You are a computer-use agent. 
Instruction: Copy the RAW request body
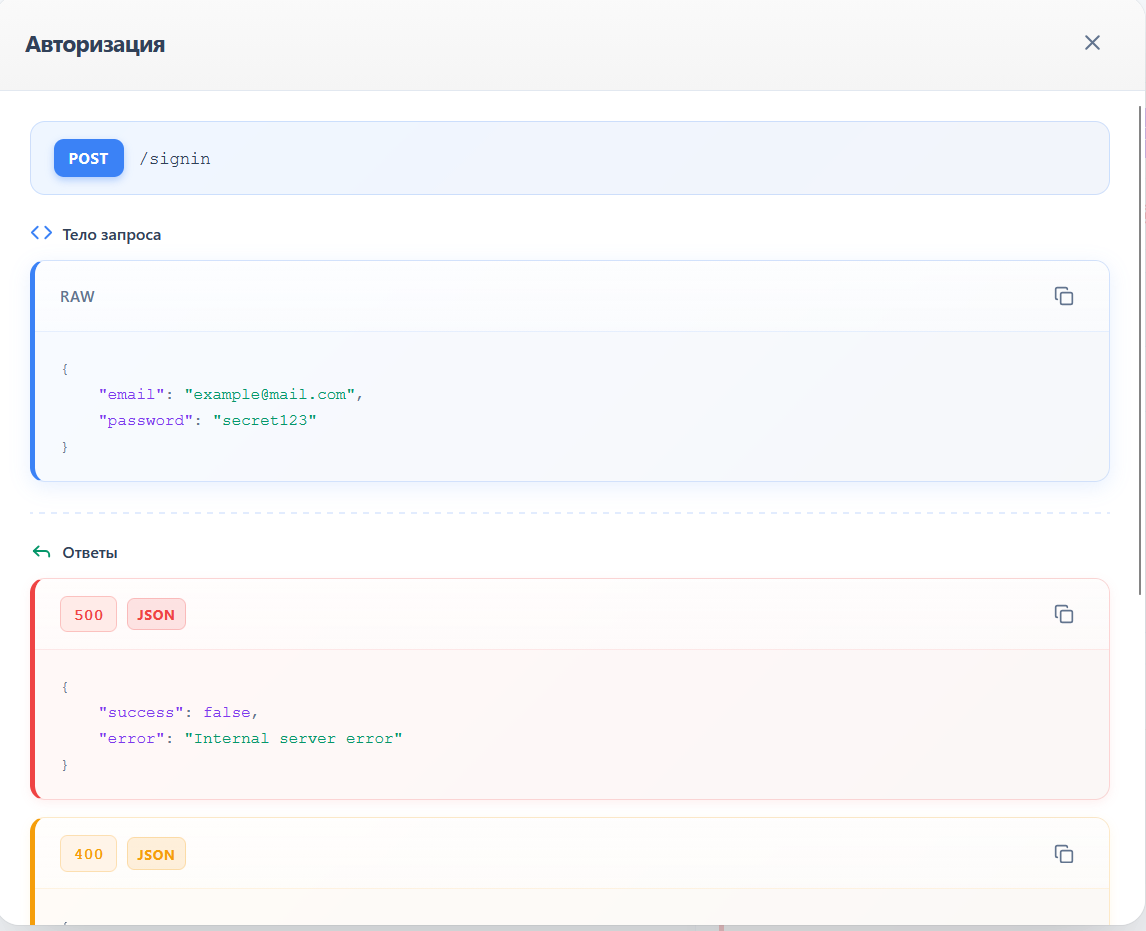click(x=1064, y=296)
